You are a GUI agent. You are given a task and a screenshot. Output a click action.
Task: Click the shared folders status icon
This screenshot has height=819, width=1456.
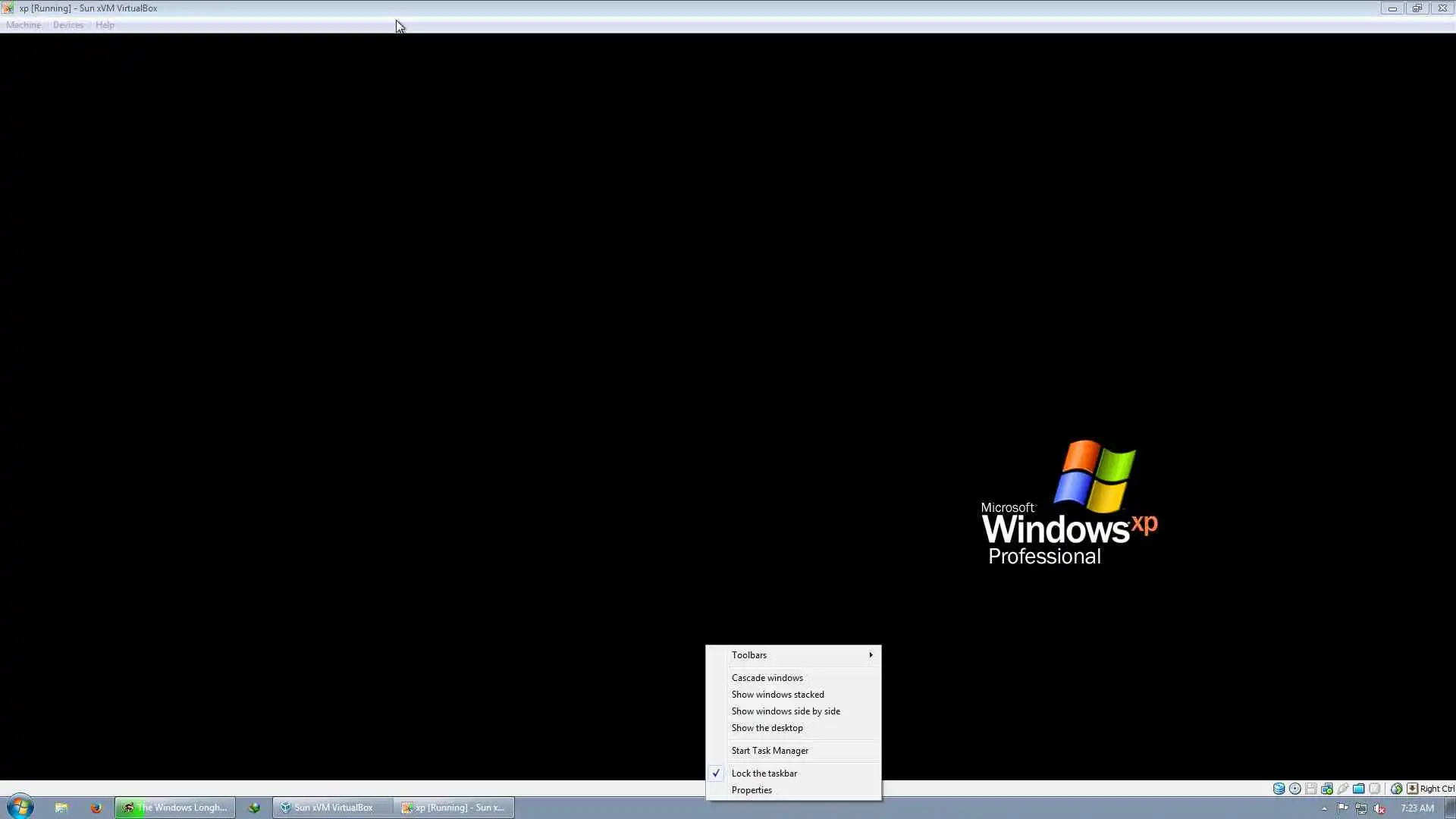(1358, 789)
